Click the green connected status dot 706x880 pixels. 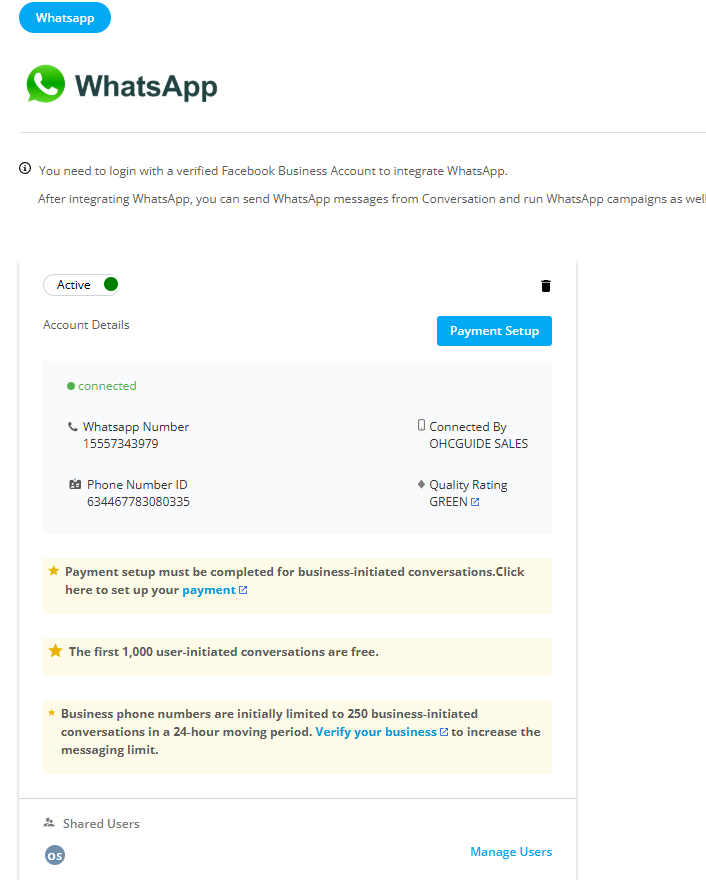click(71, 386)
